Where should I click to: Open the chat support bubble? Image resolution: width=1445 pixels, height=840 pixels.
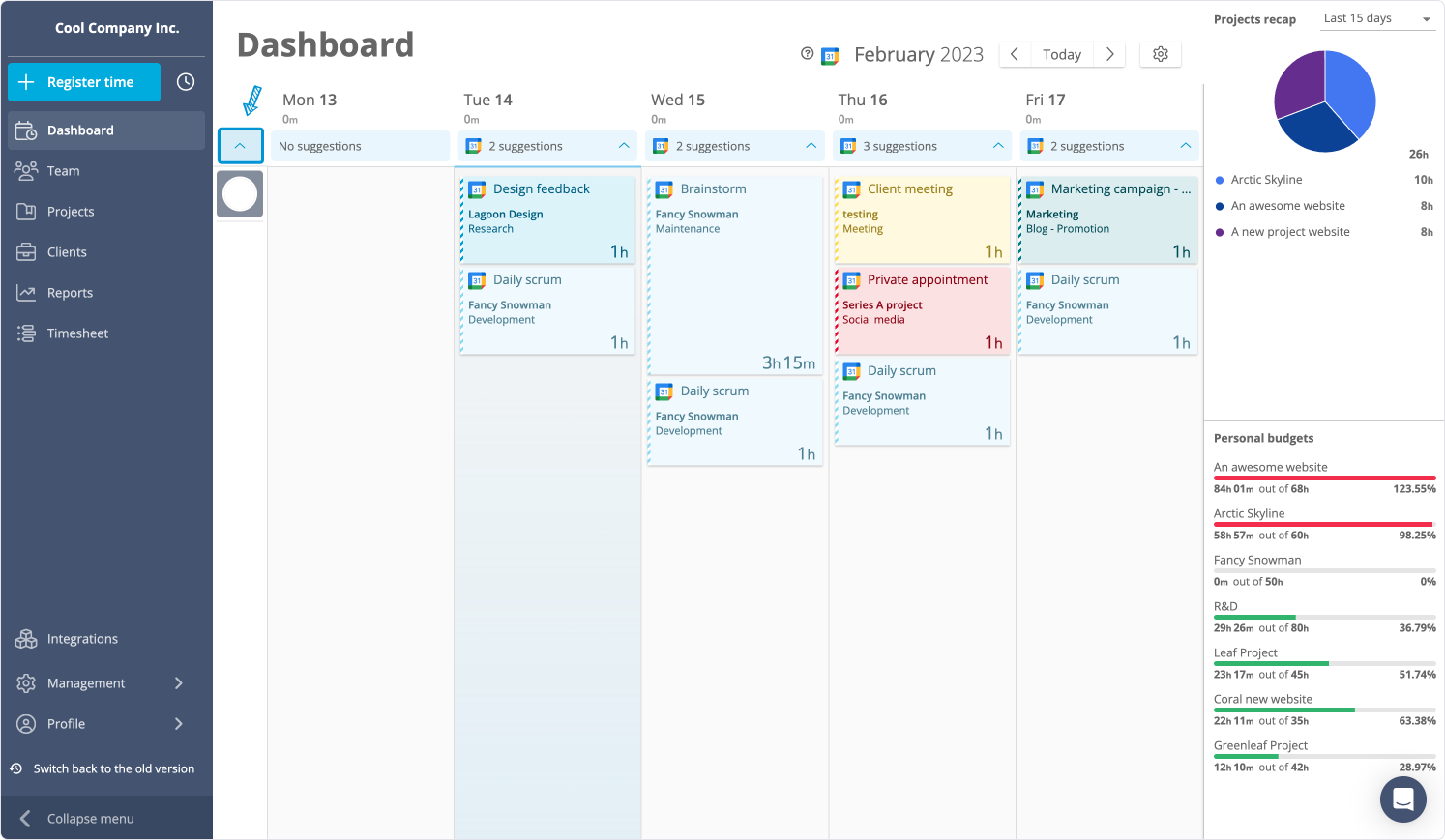1402,798
